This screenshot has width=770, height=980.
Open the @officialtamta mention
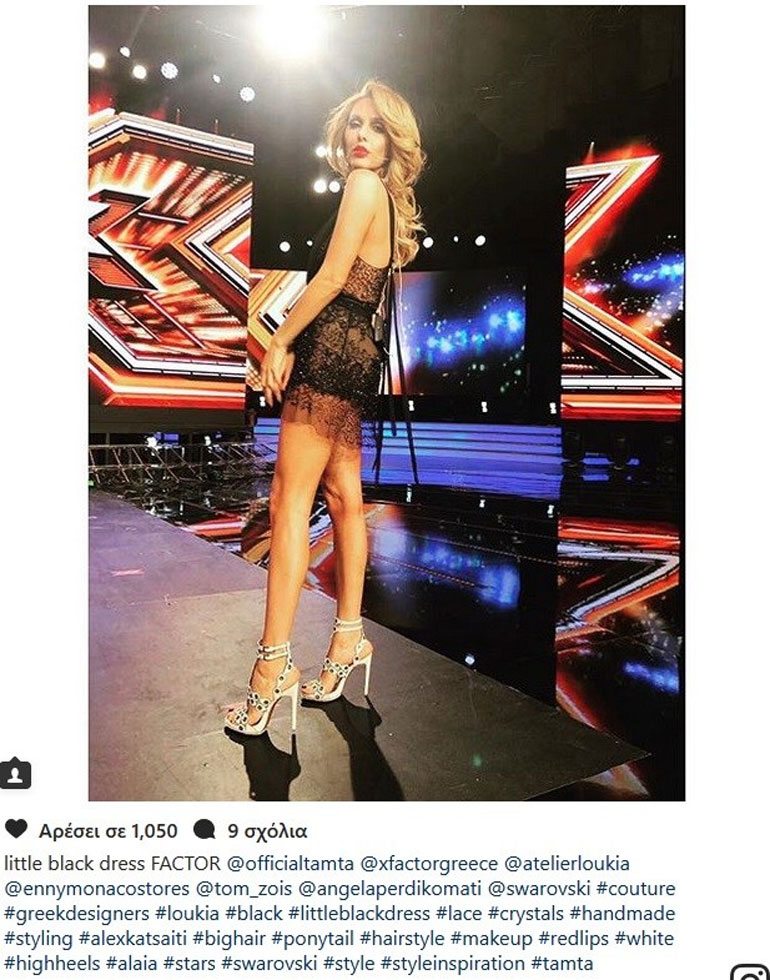coord(291,864)
